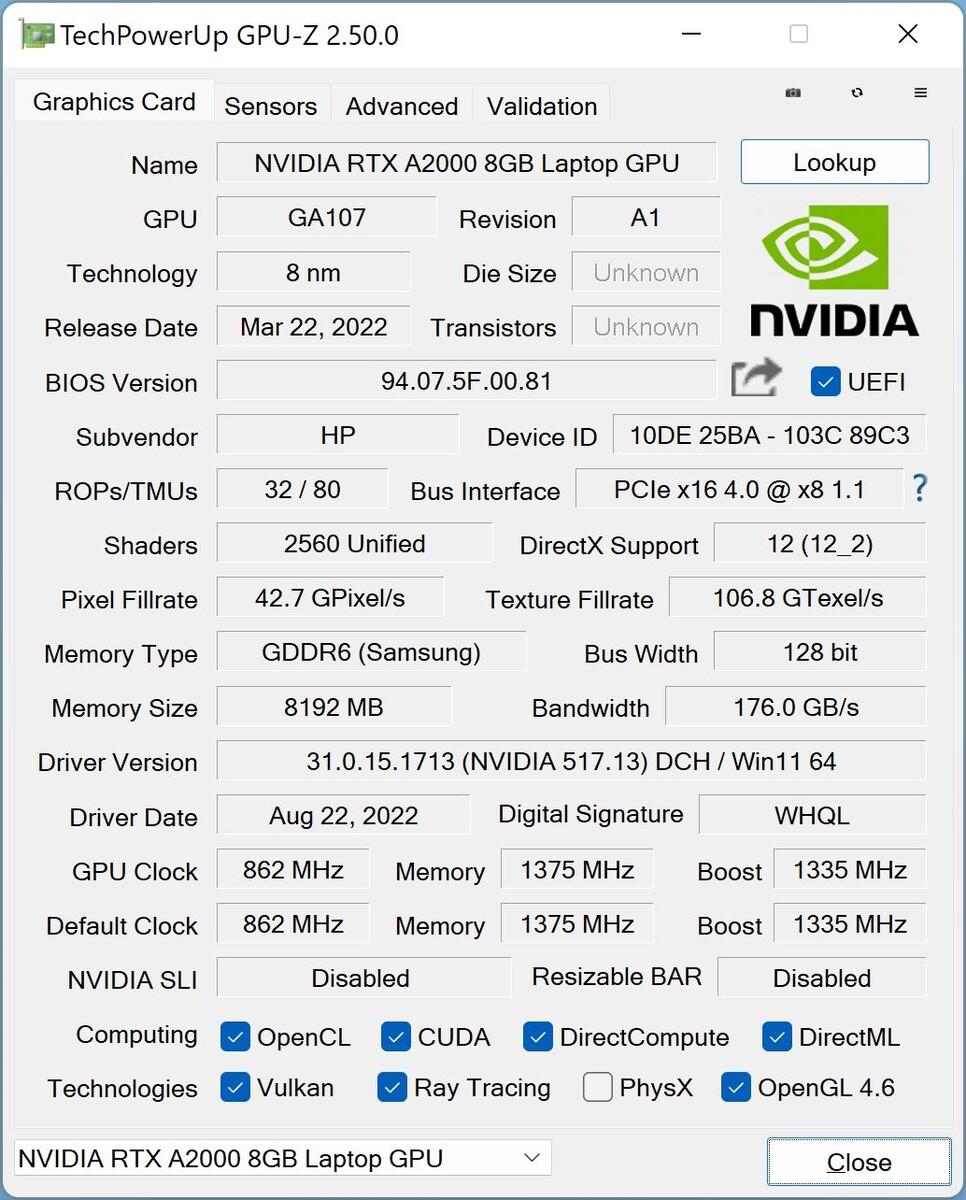Click the BIOS Version field
Image resolution: width=966 pixels, height=1200 pixels.
tap(466, 381)
